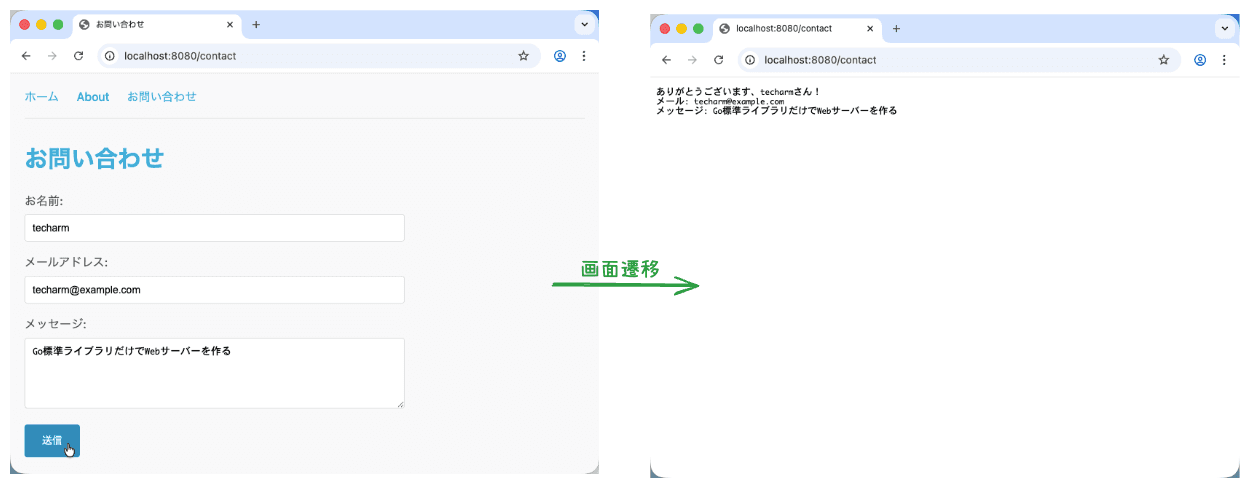
Task: Reload page in left browser window
Action: coord(78,56)
